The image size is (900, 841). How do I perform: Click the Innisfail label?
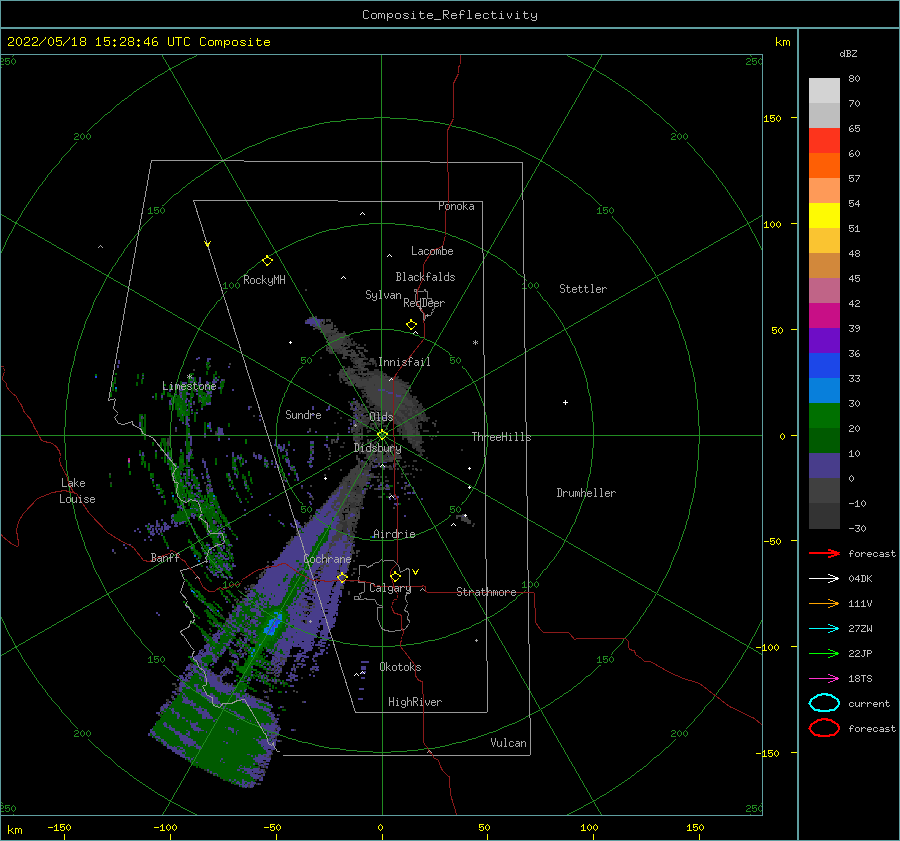[404, 362]
